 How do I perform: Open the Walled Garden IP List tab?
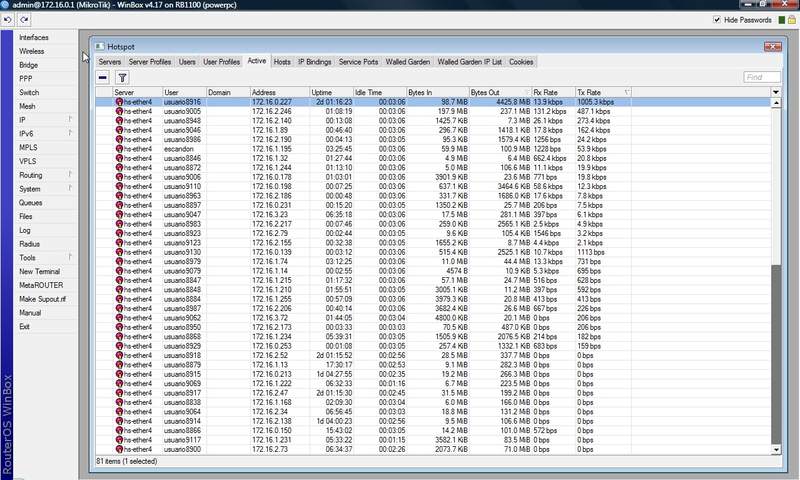click(469, 62)
